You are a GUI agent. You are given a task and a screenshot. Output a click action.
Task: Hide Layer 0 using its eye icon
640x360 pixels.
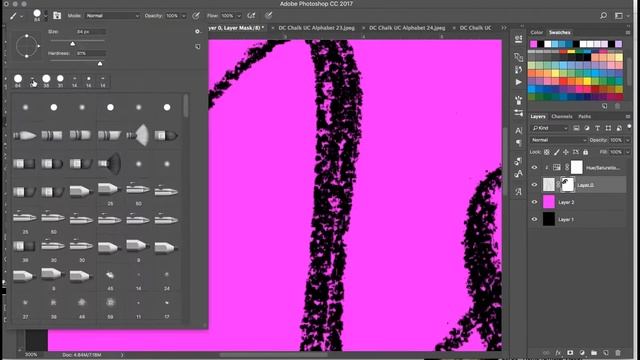[x=534, y=185]
